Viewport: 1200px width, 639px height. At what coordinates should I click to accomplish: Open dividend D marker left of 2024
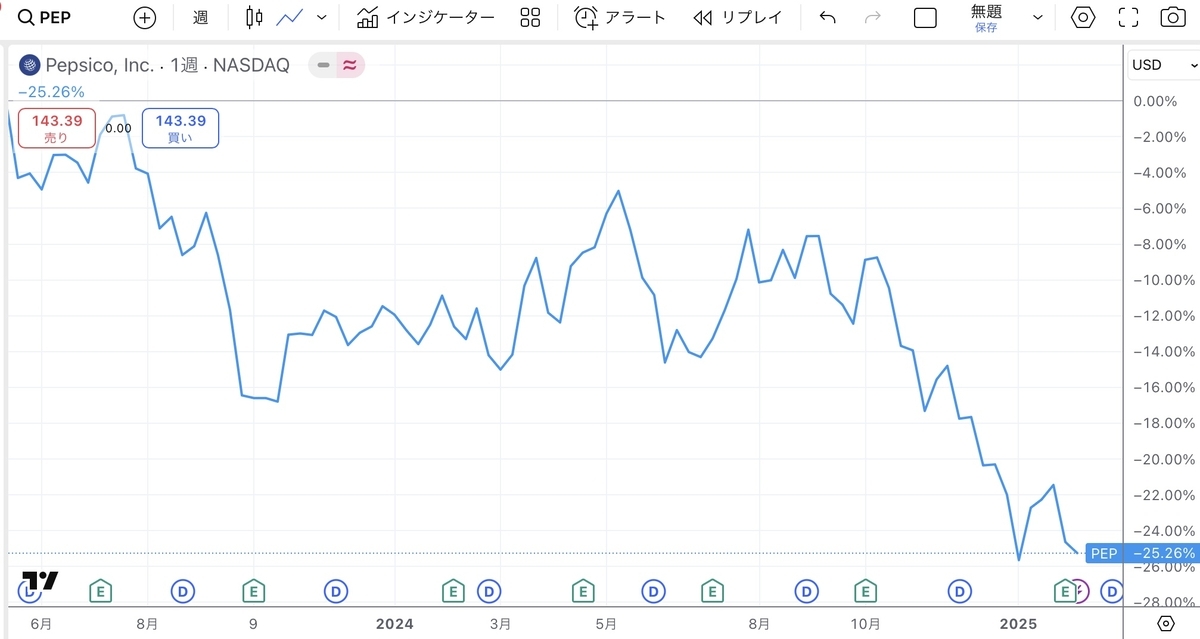click(x=336, y=591)
